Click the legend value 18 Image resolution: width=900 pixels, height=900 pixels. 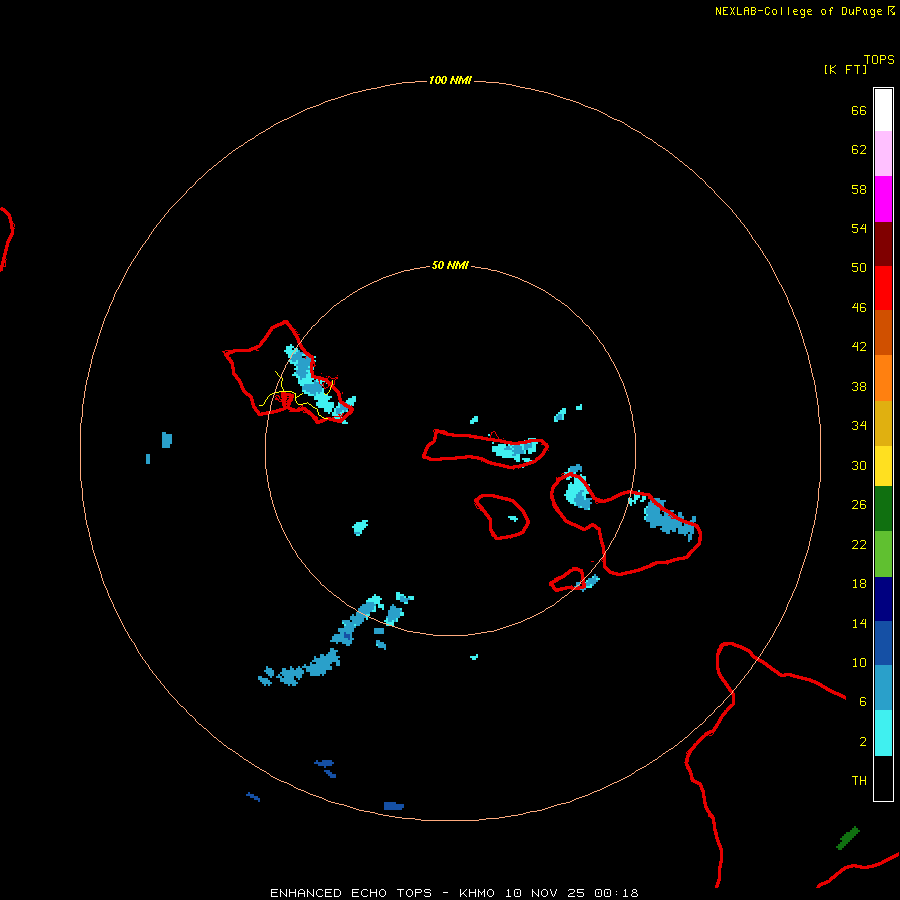859,584
